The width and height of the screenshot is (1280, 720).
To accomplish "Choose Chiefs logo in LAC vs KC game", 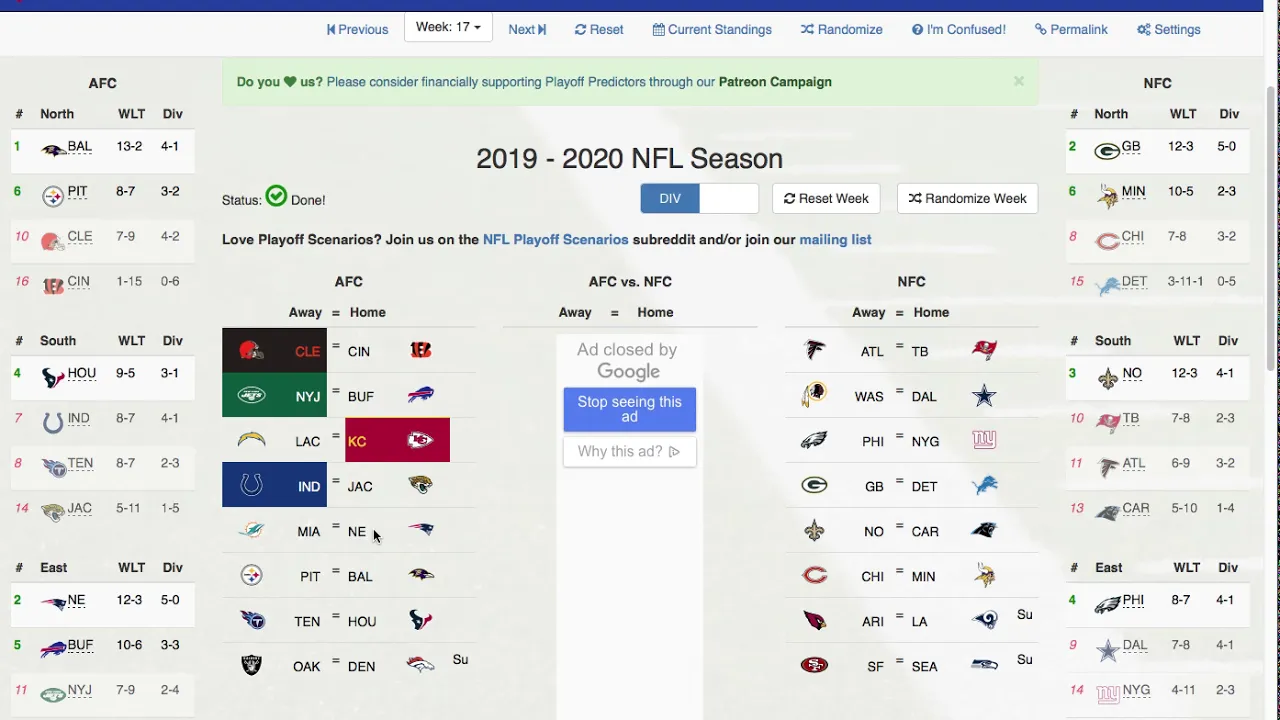I will pyautogui.click(x=421, y=440).
